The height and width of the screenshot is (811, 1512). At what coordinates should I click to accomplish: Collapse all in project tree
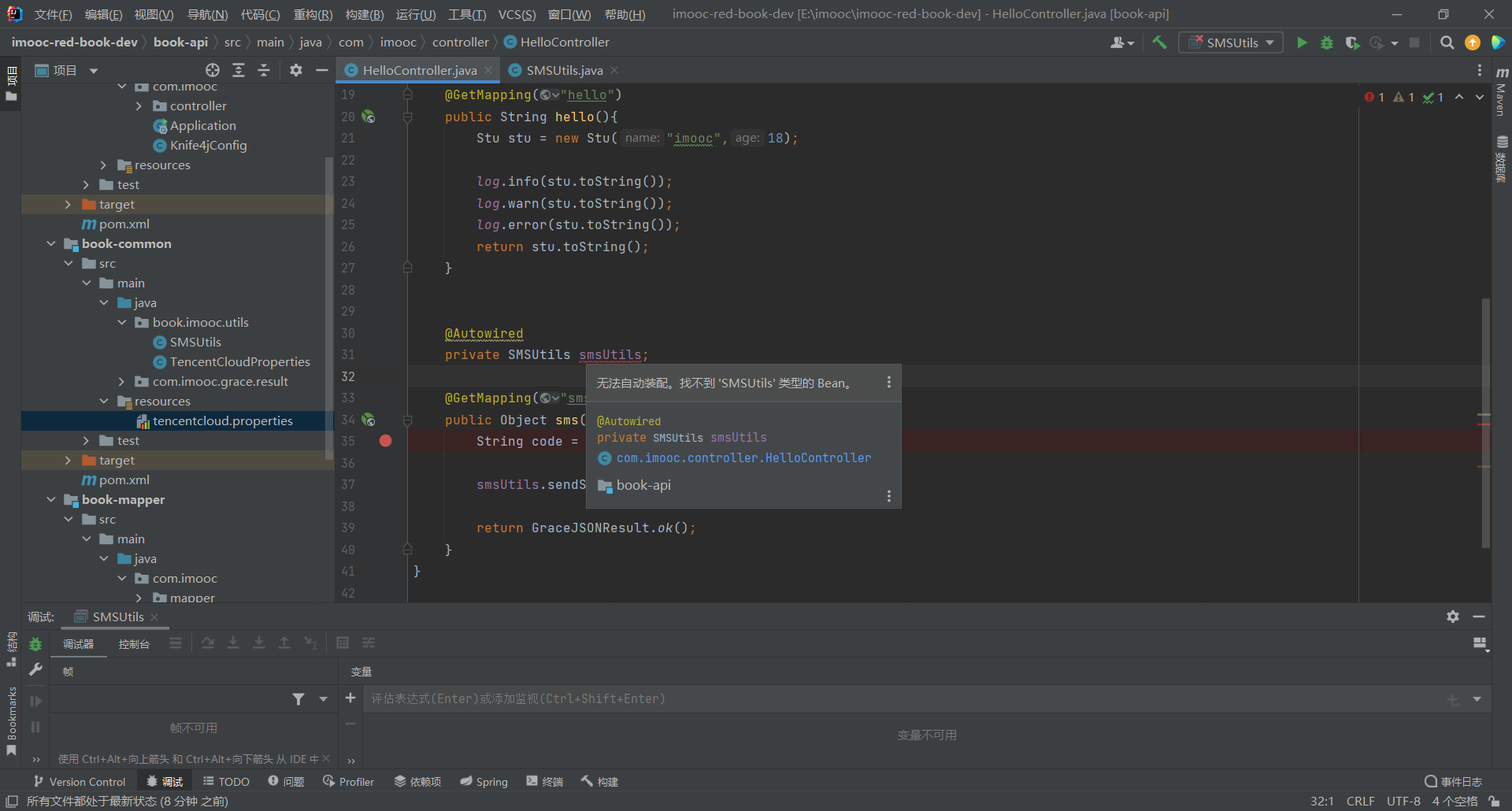pyautogui.click(x=264, y=70)
